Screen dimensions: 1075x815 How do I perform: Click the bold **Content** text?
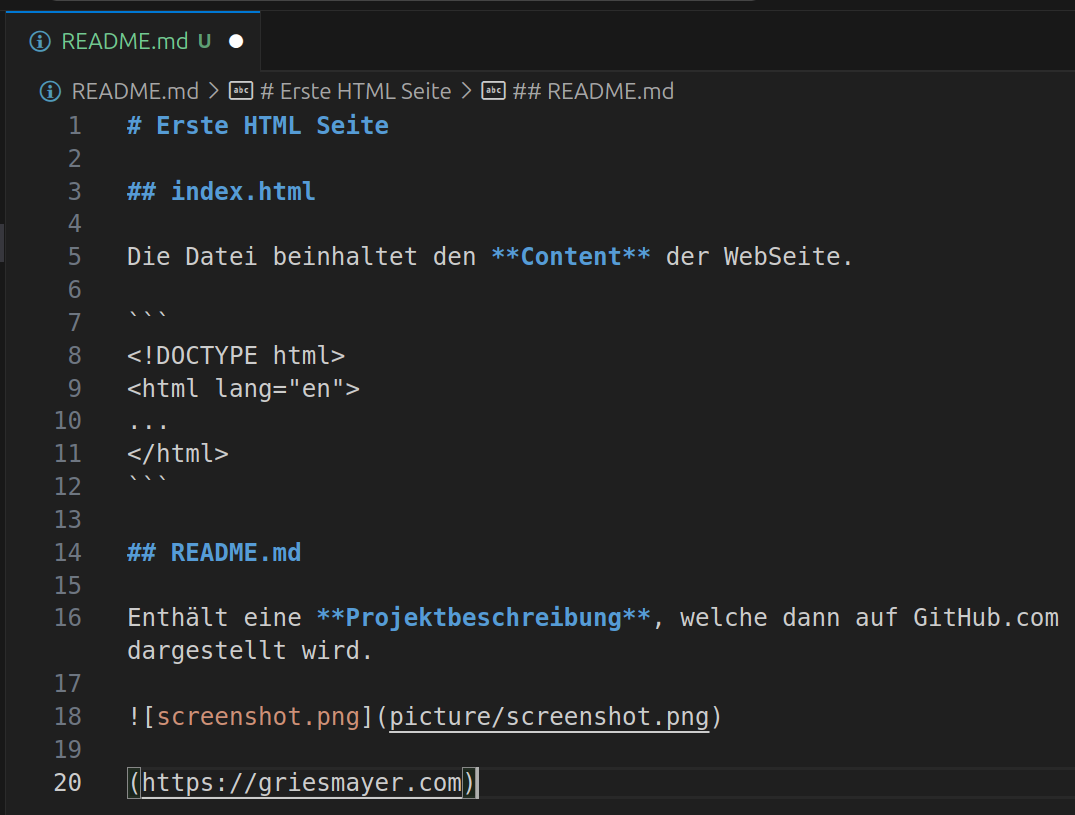[x=570, y=257]
